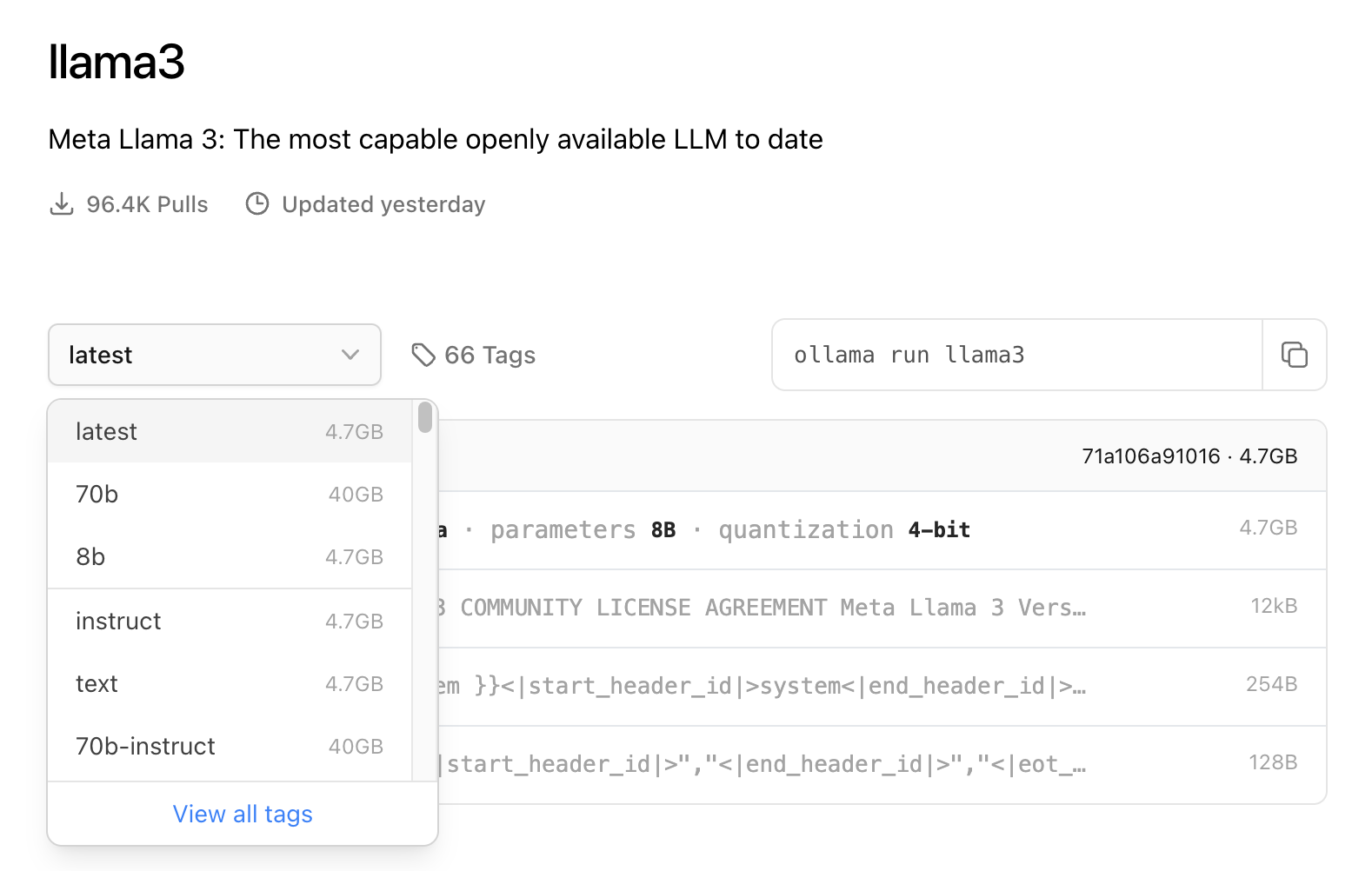Open the model parameters 8B file row
Screen dimensions: 1372x871
pos(869,530)
